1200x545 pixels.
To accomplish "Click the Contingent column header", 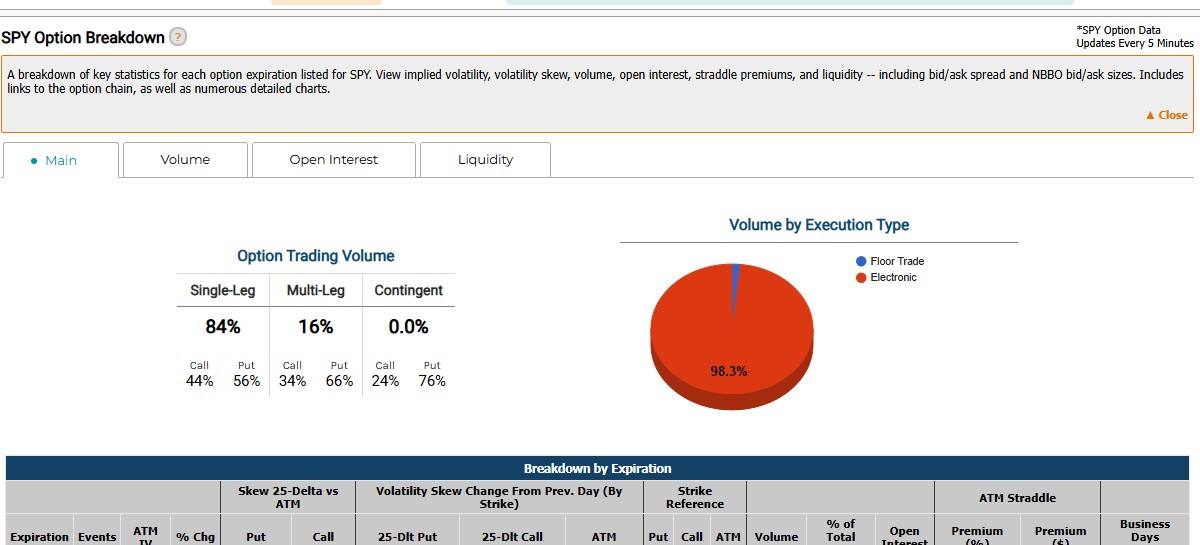I will pyautogui.click(x=408, y=290).
